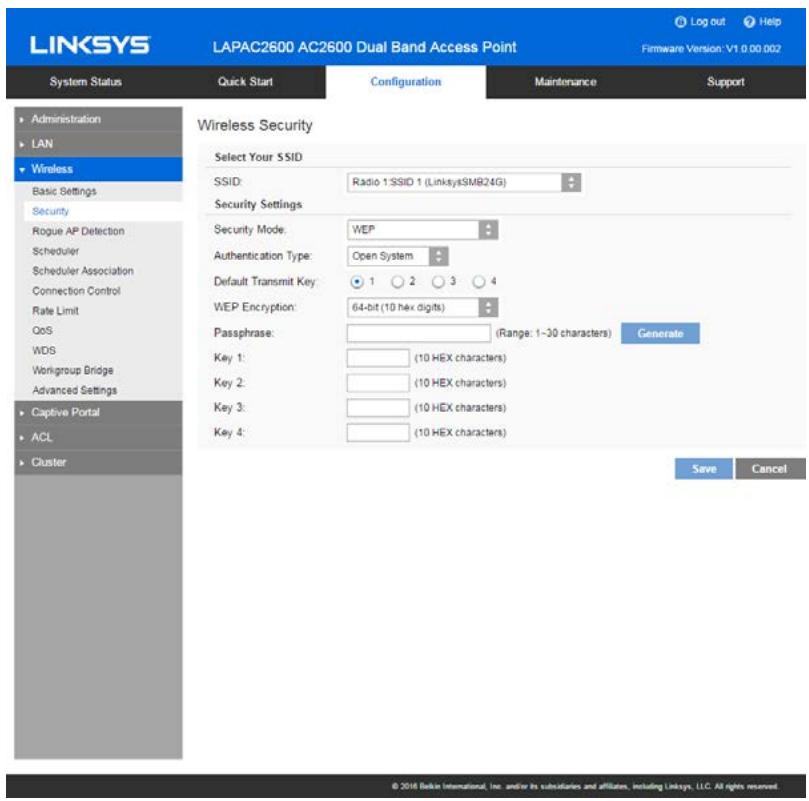Click the Security Settings heading
The width and height of the screenshot is (809, 801).
tap(258, 204)
